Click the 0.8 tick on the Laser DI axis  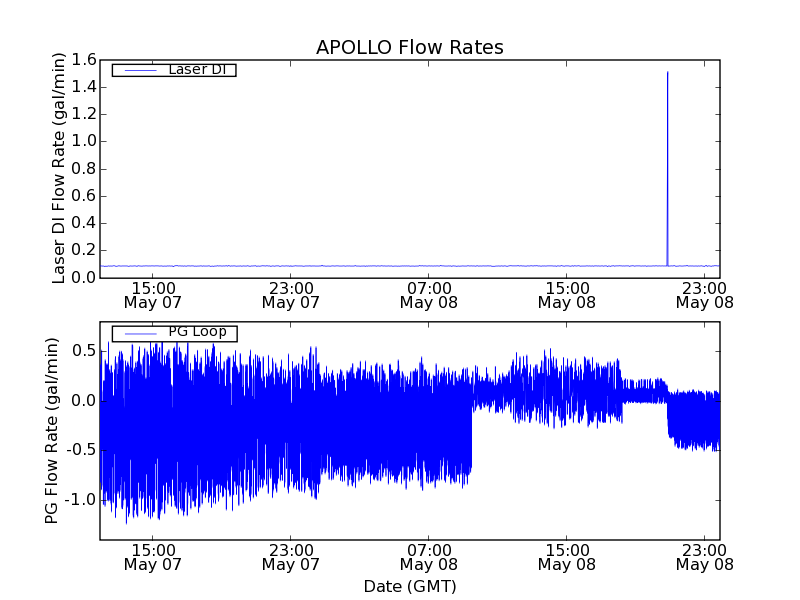pyautogui.click(x=84, y=169)
